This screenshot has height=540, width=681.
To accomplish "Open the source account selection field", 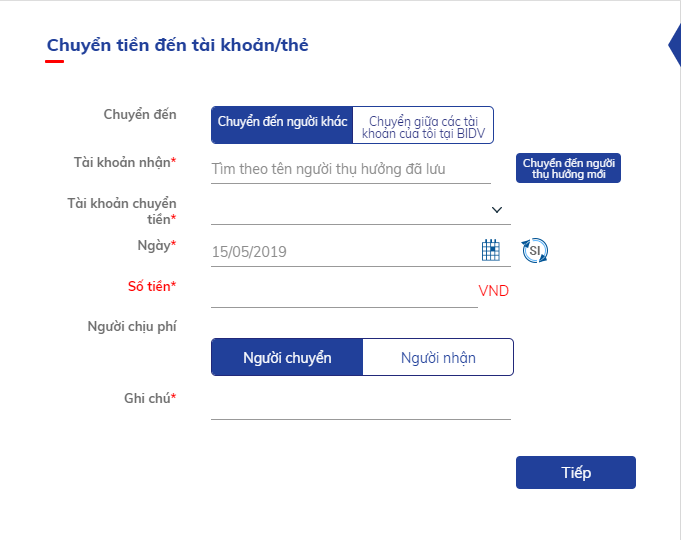I will [x=361, y=210].
